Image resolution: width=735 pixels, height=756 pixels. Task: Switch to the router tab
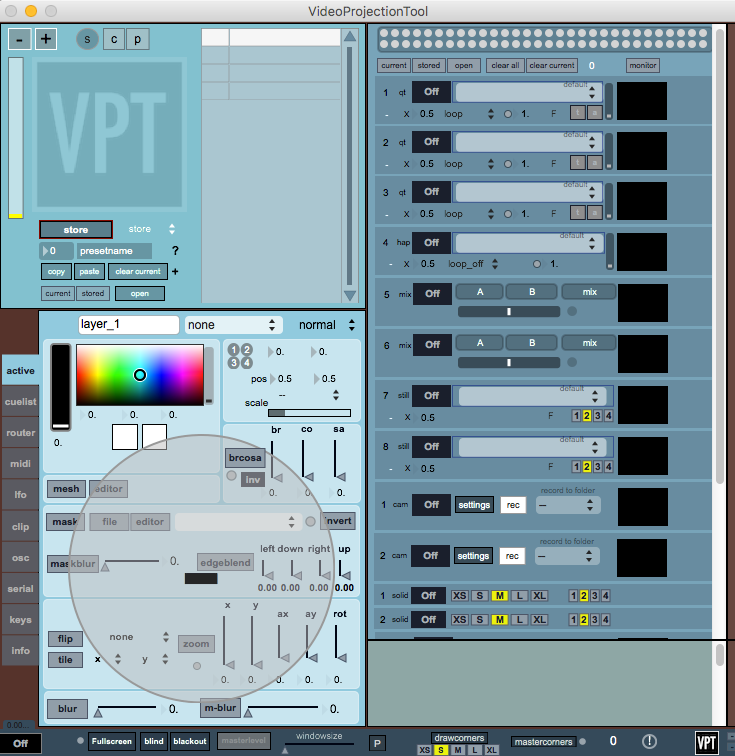[20, 433]
